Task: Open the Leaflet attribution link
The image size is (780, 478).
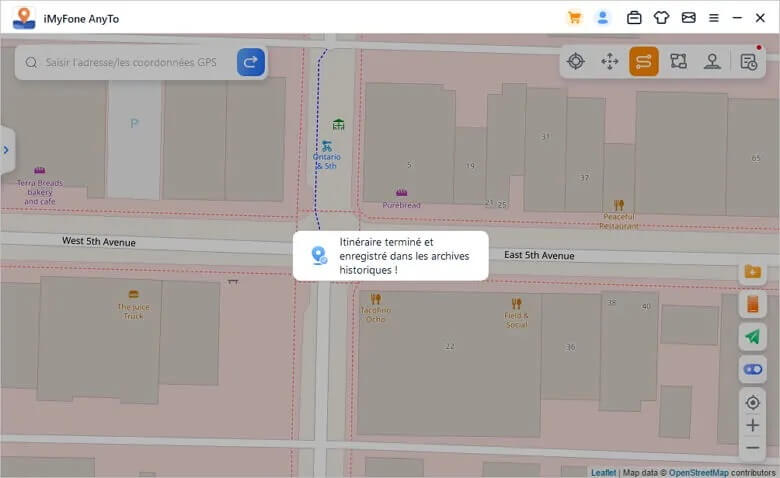Action: (603, 472)
